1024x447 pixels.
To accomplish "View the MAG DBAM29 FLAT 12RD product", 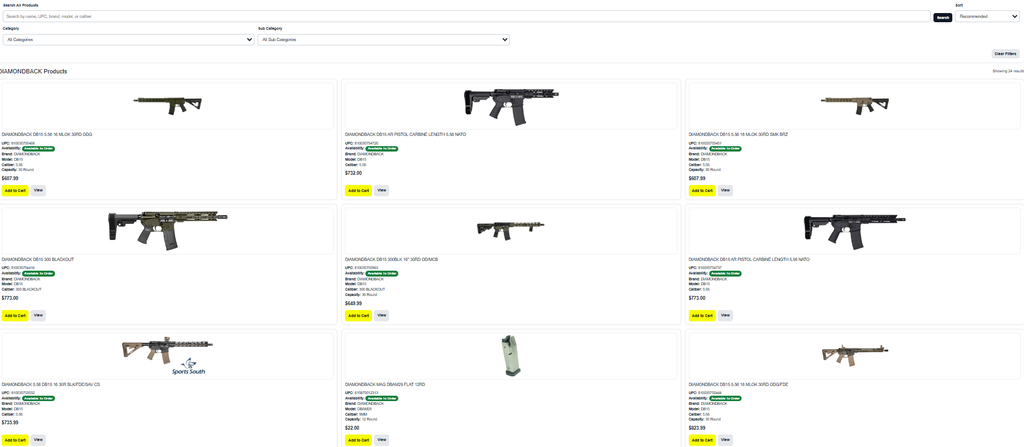I will click(x=381, y=440).
